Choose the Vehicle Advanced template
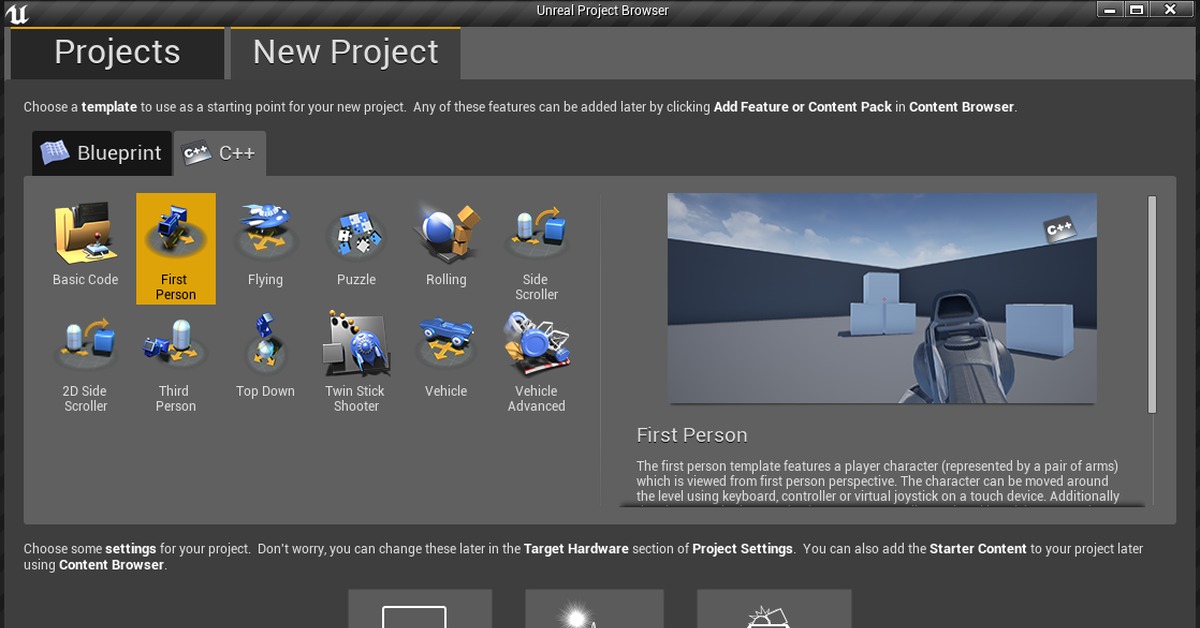 [x=536, y=360]
